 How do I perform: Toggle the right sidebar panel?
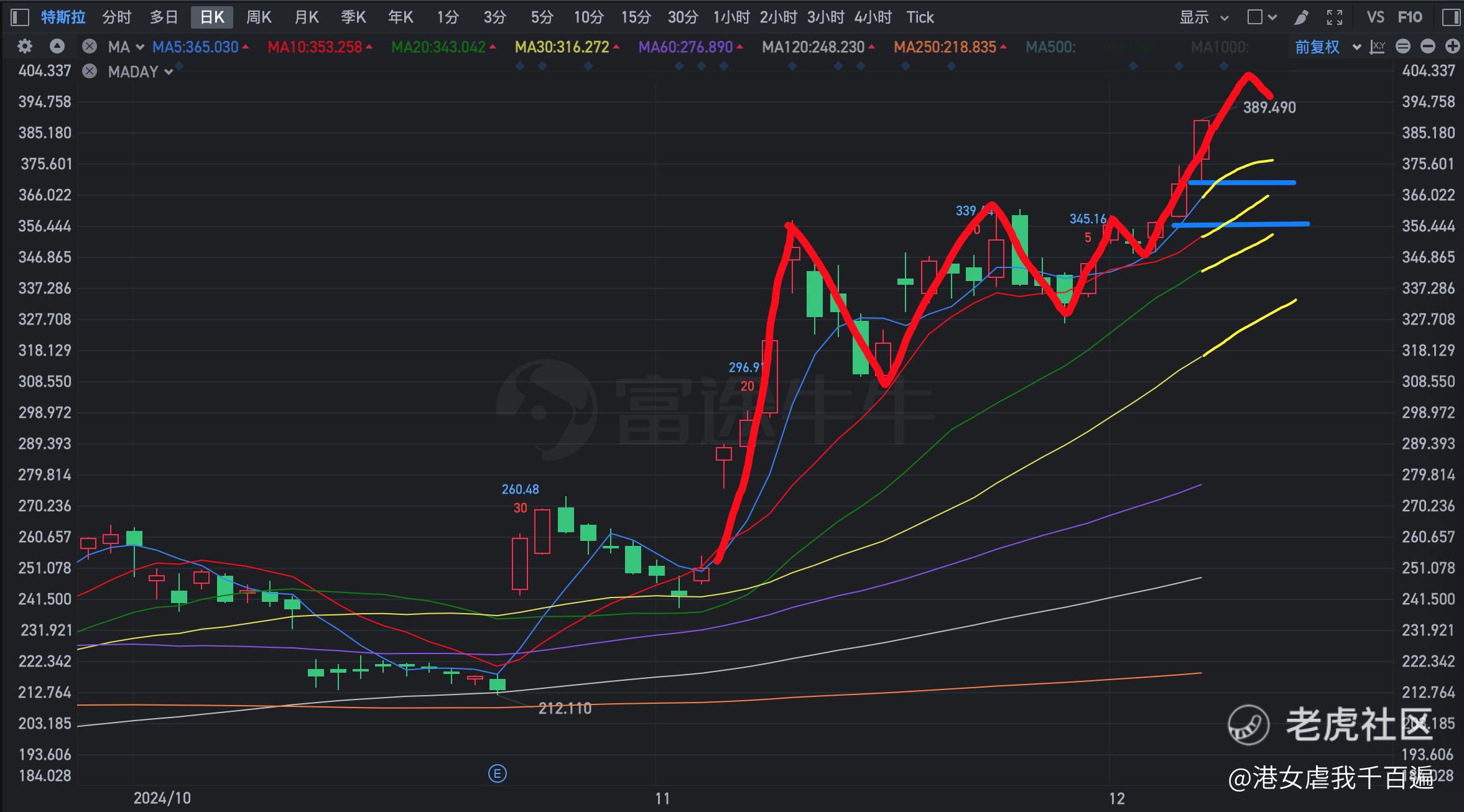click(1451, 17)
